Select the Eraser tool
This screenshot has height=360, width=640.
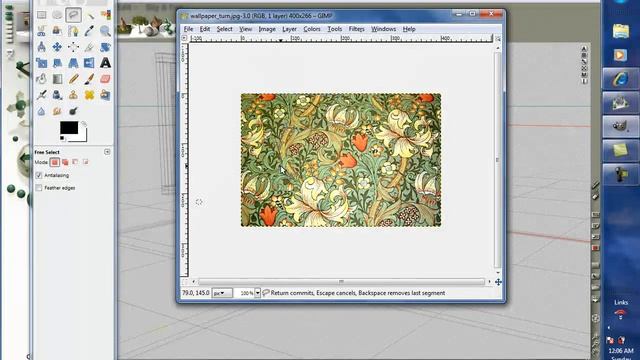(x=105, y=79)
